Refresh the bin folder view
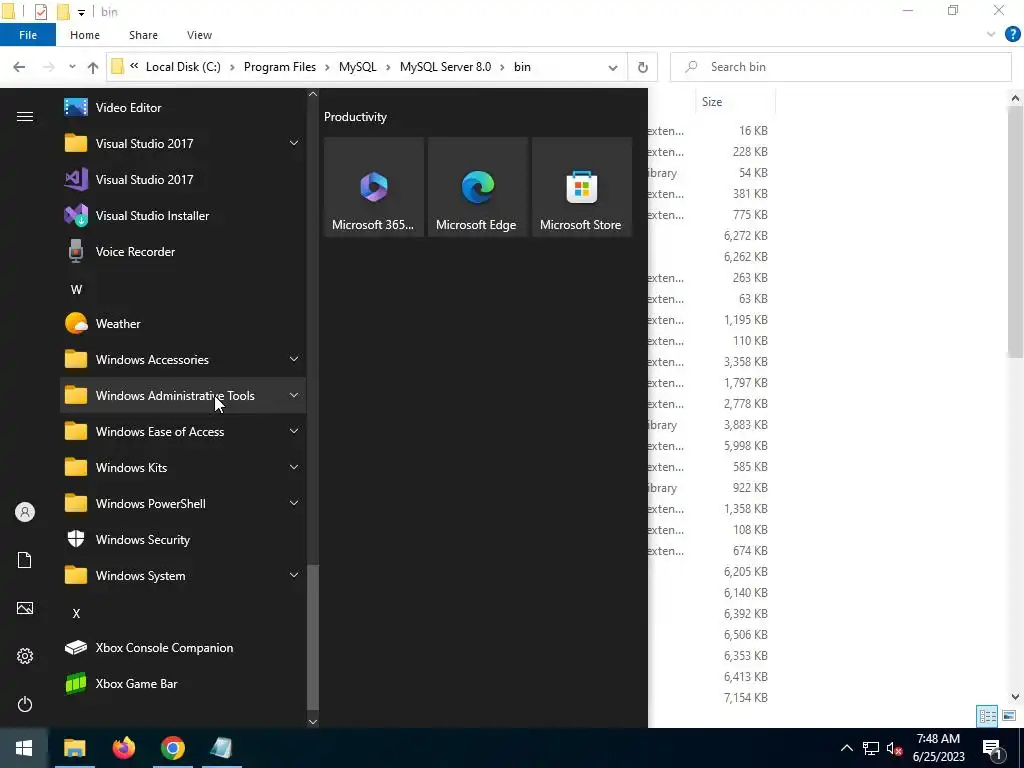Image resolution: width=1024 pixels, height=768 pixels. click(643, 67)
